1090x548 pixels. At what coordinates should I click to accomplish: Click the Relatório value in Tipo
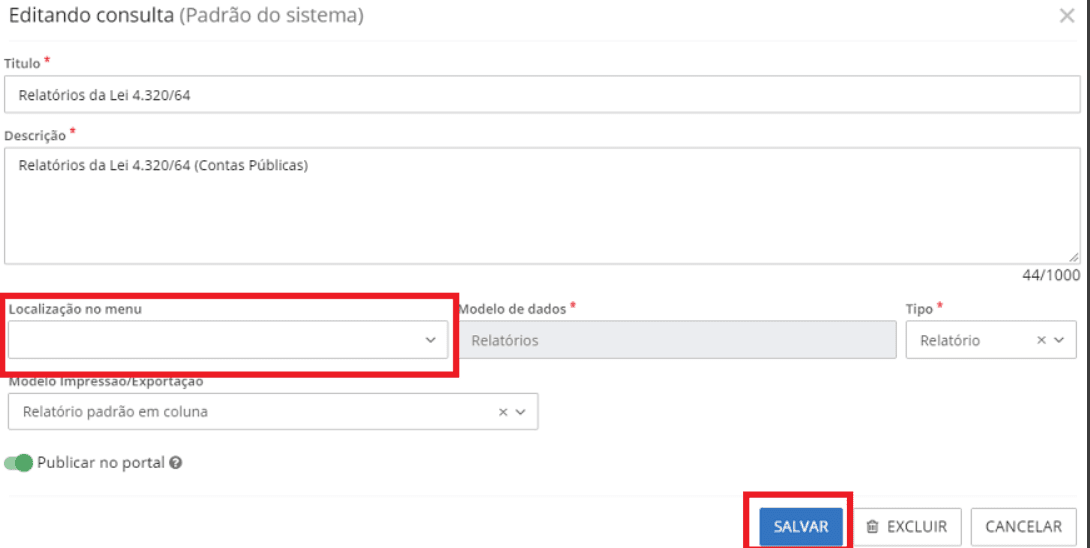(x=950, y=340)
